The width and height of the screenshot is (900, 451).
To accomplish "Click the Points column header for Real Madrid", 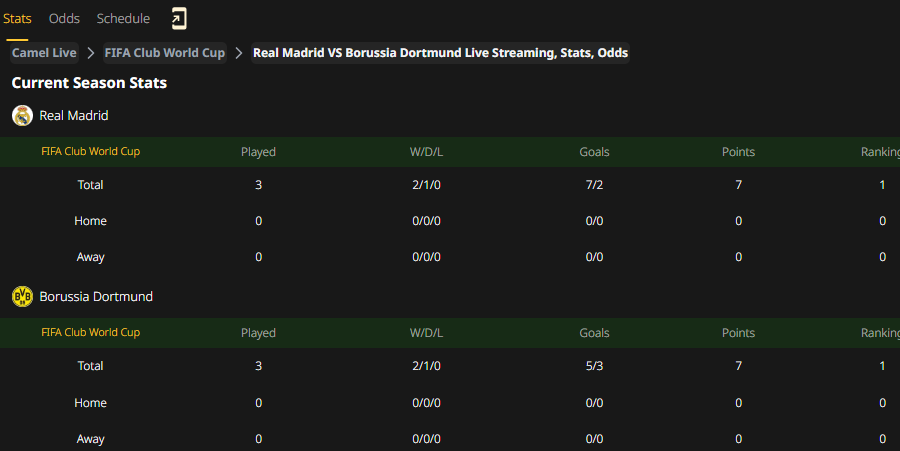I will [x=738, y=152].
